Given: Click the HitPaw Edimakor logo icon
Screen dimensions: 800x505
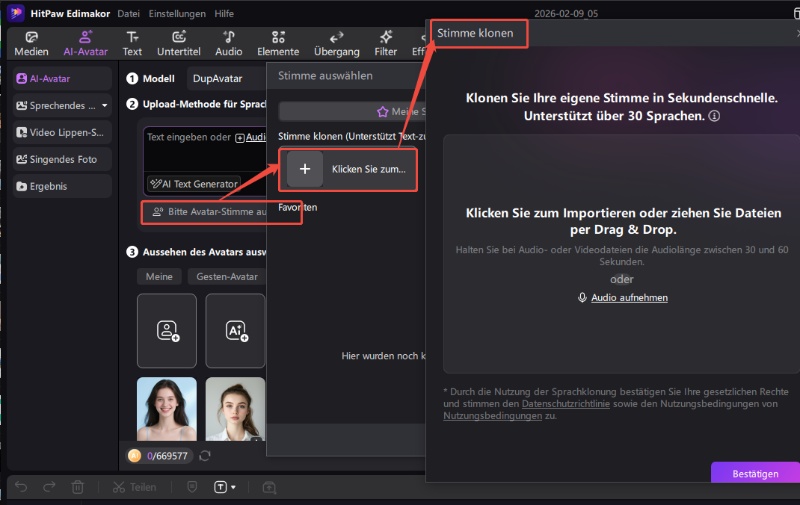Looking at the screenshot, I should click(16, 13).
